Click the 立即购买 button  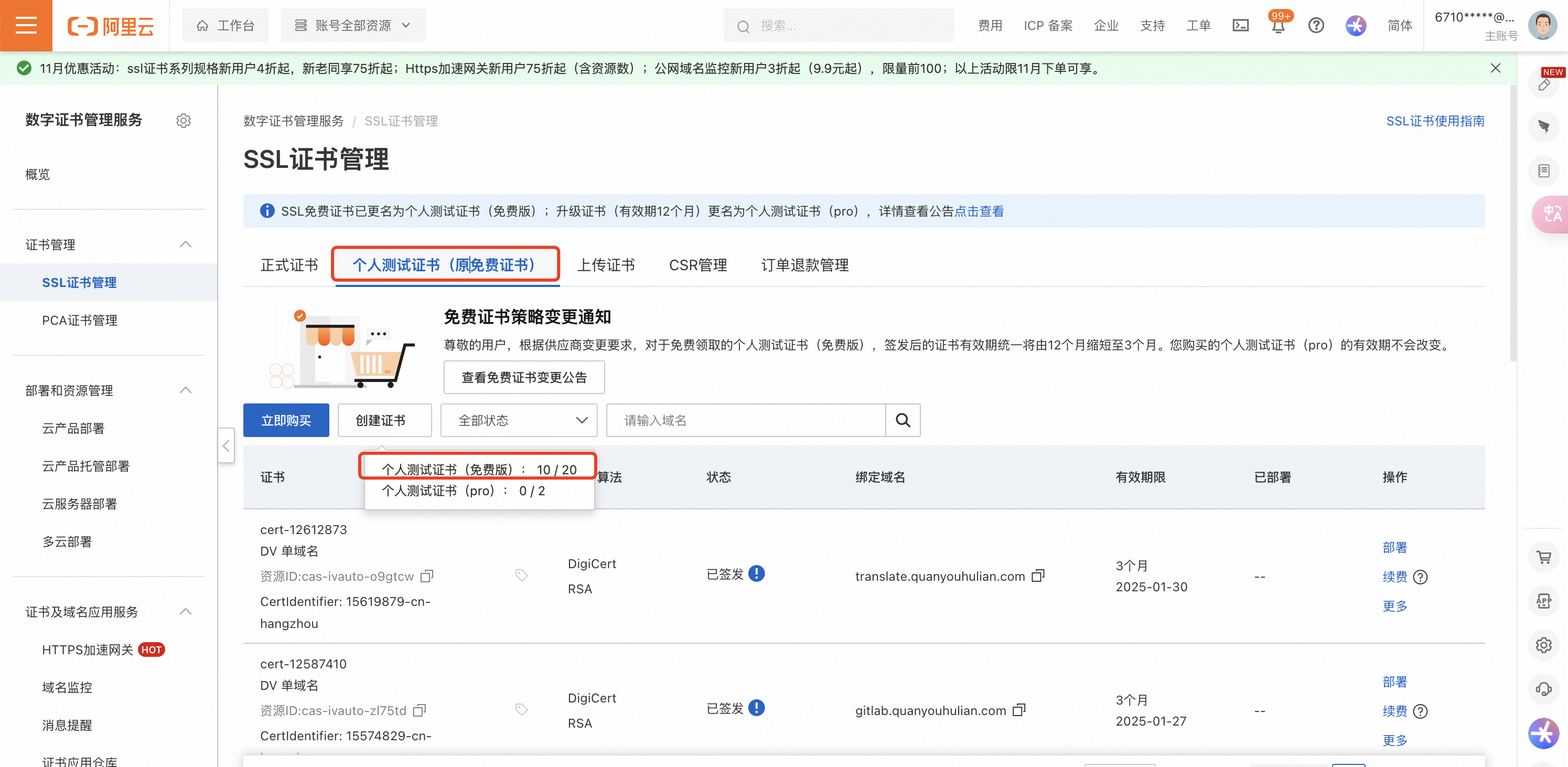pos(286,420)
